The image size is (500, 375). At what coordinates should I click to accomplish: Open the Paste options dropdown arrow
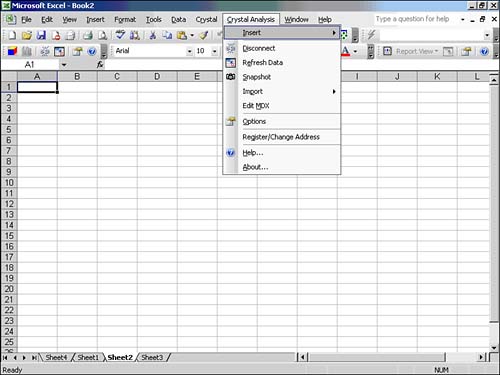192,35
